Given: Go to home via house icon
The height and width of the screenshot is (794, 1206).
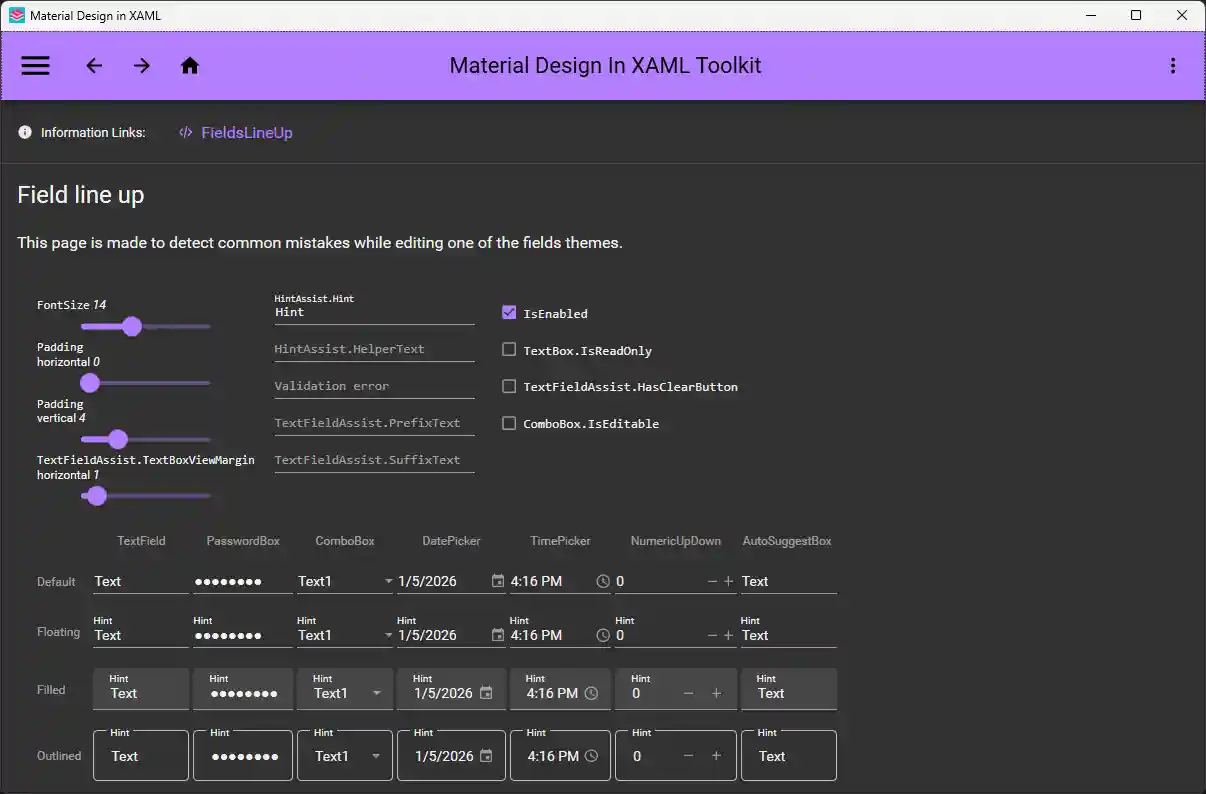Looking at the screenshot, I should tap(190, 66).
